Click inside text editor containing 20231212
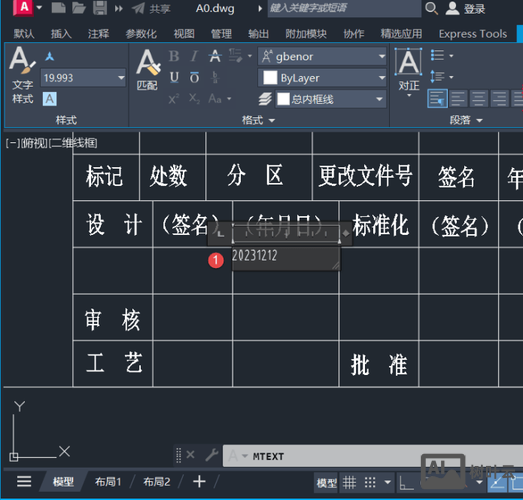Screen dimensions: 523x500 [286, 259]
